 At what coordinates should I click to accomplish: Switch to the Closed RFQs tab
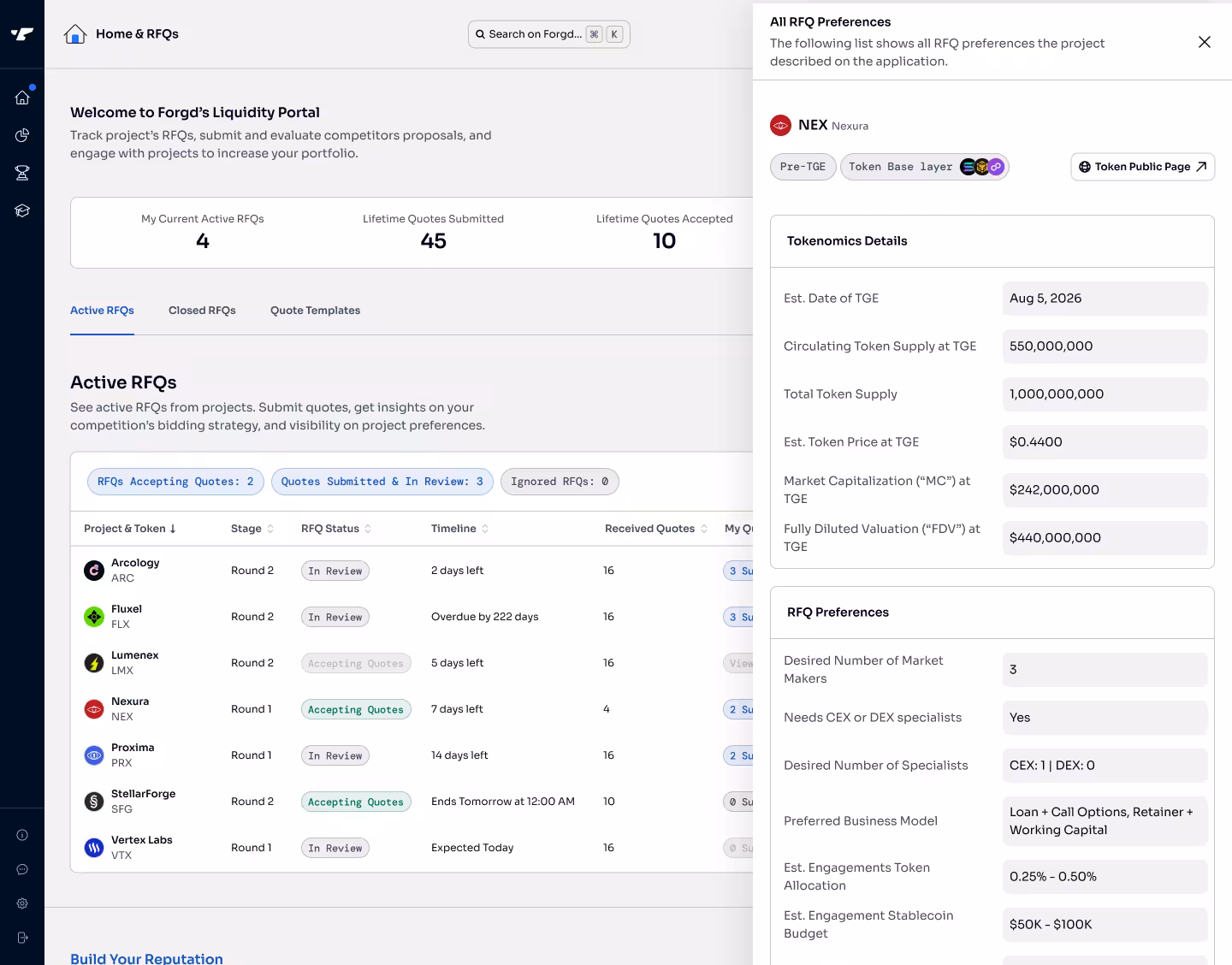coord(202,311)
